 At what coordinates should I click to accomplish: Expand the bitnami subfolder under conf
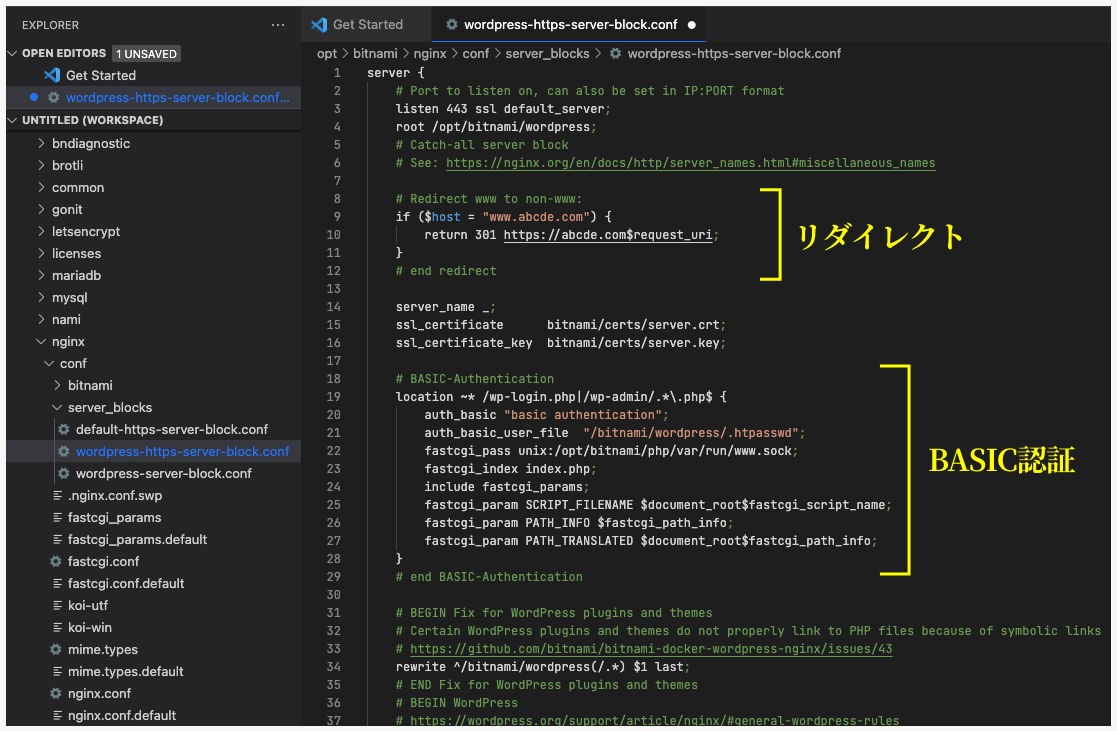[x=57, y=385]
